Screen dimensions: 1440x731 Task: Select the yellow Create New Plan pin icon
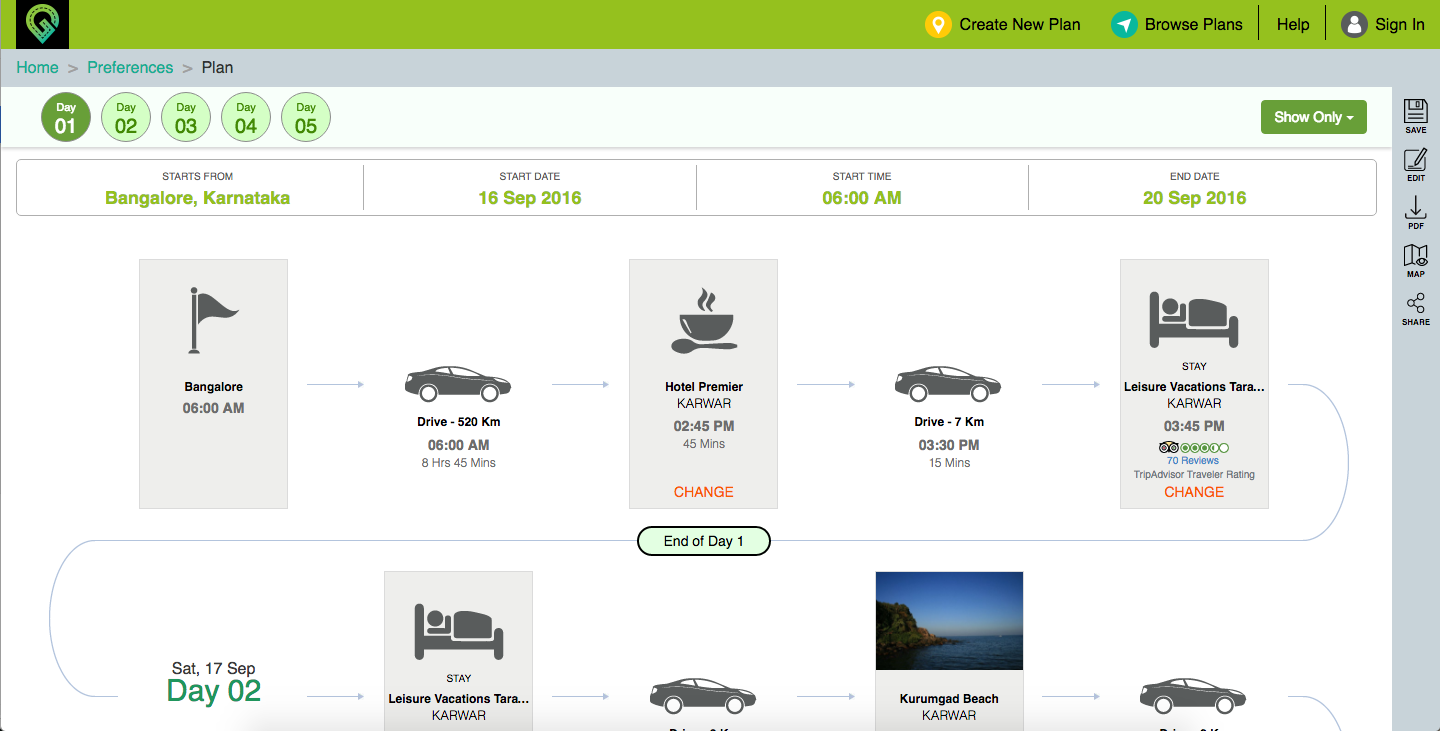(937, 24)
